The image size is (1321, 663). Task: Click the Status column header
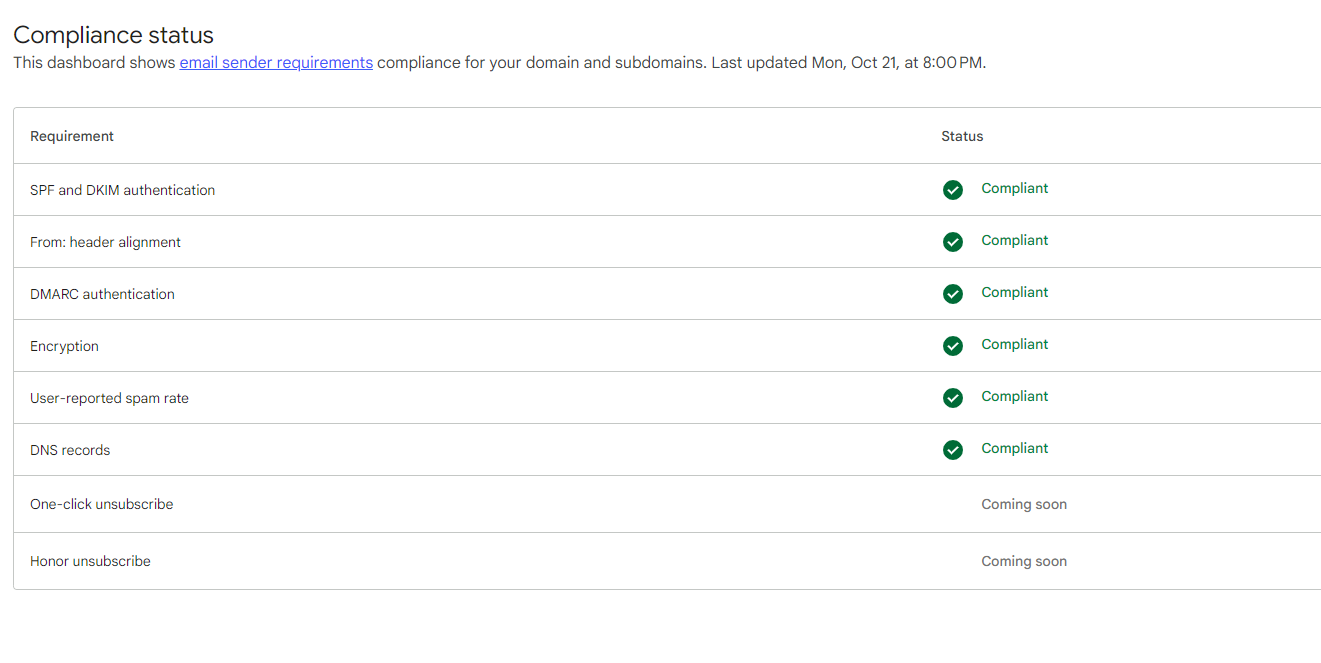[x=961, y=135]
